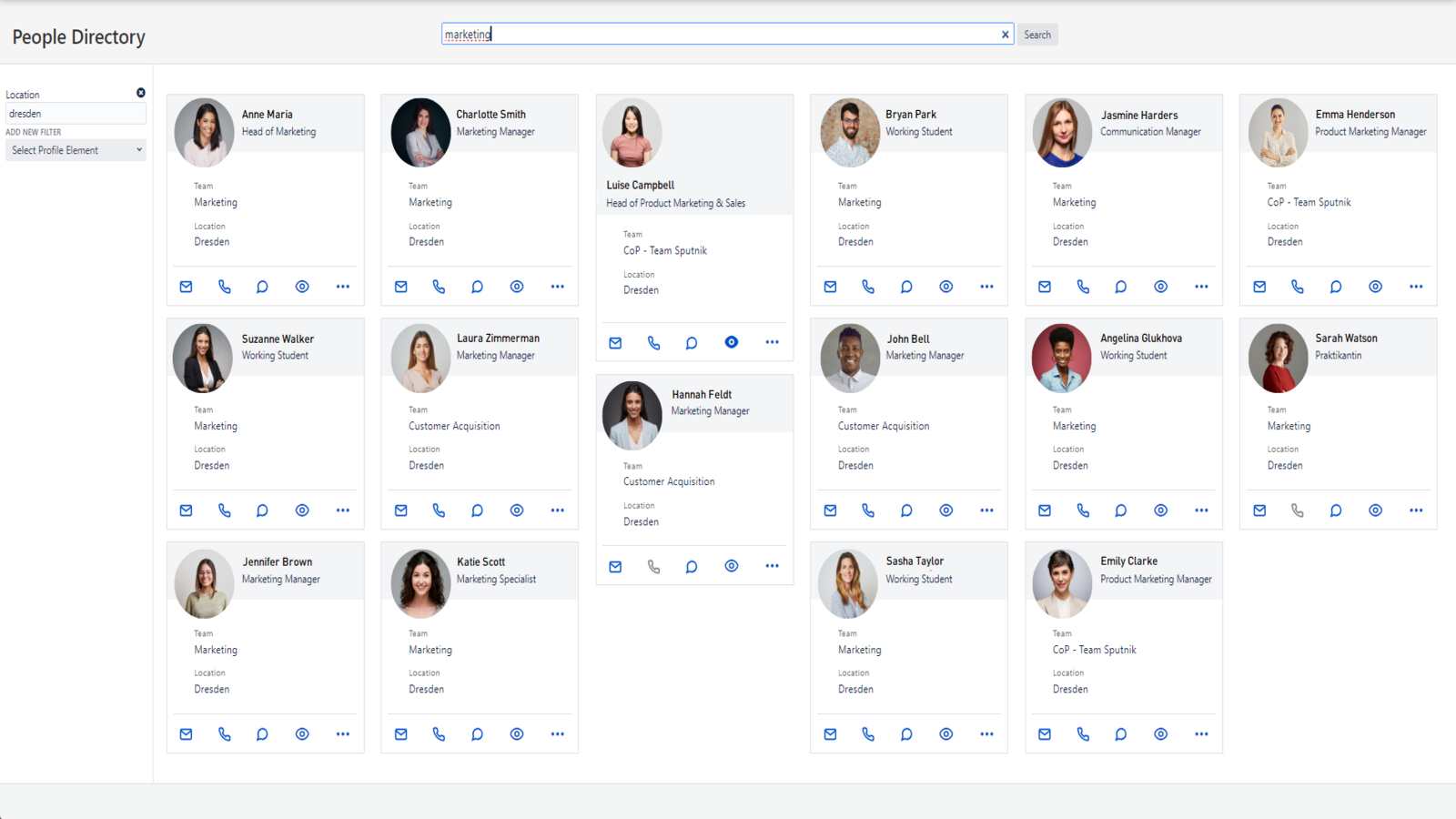Open chat from Bryan Park's card
The width and height of the screenshot is (1456, 819).
tap(906, 287)
